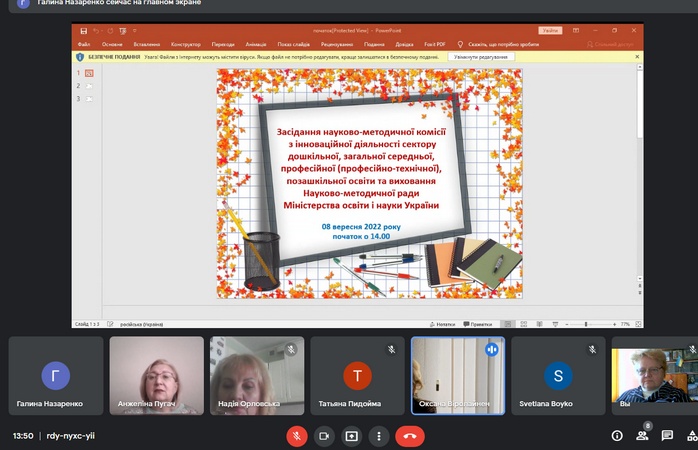Show the participants list icon
The height and width of the screenshot is (450, 698).
[642, 436]
